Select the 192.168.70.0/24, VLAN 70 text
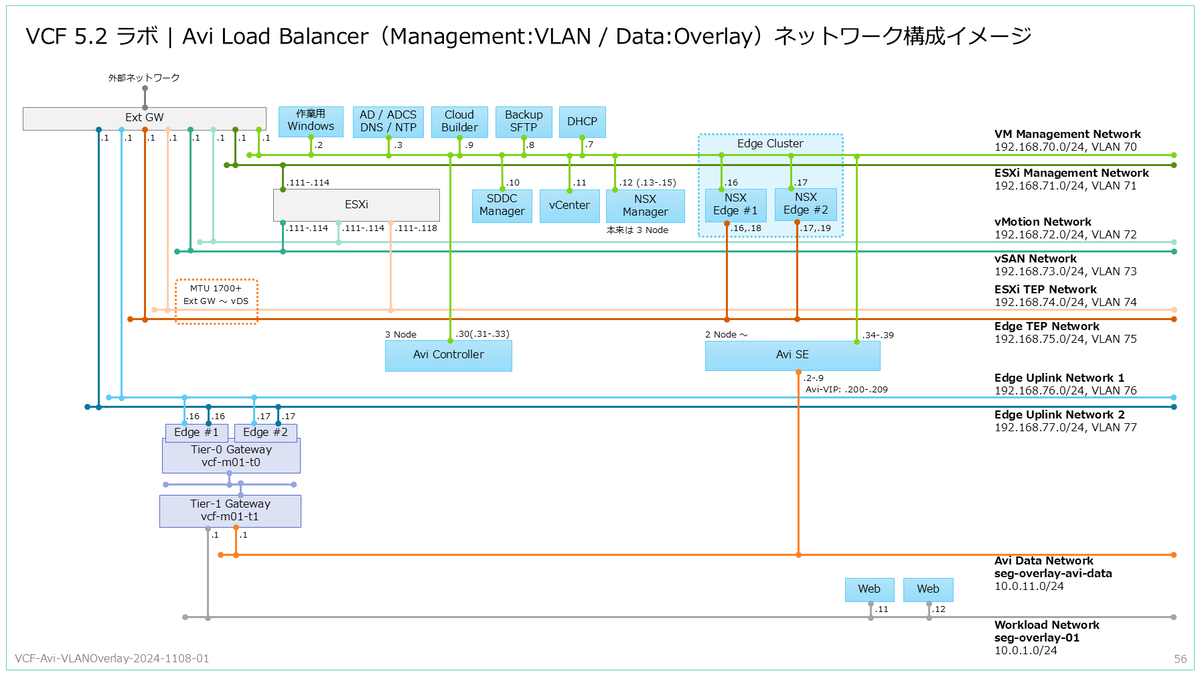The image size is (1200, 675). pyautogui.click(x=1065, y=147)
